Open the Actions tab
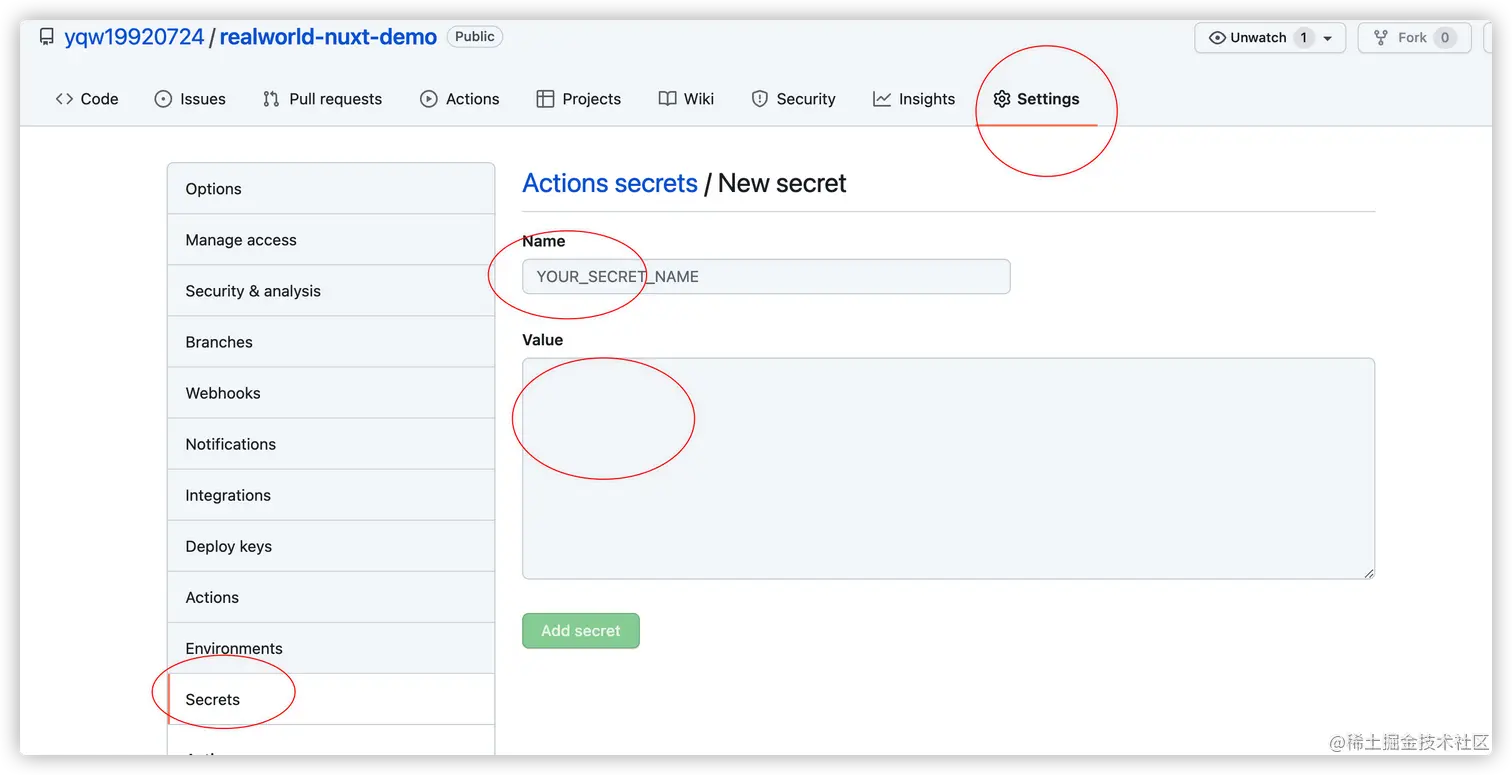This screenshot has height=775, width=1512. (x=460, y=99)
